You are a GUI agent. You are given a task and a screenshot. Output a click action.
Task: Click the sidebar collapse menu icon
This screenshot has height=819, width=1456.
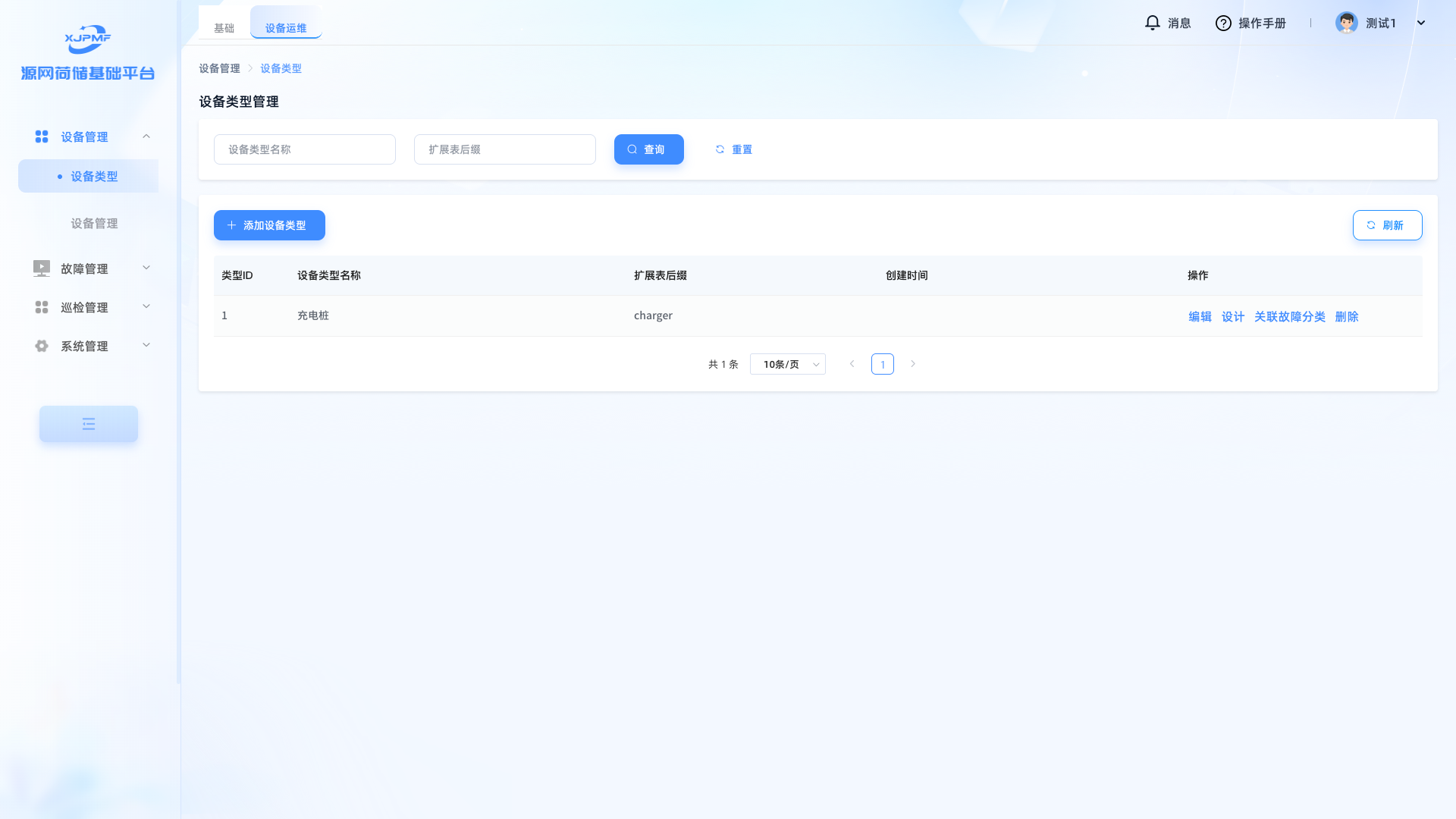tap(89, 424)
